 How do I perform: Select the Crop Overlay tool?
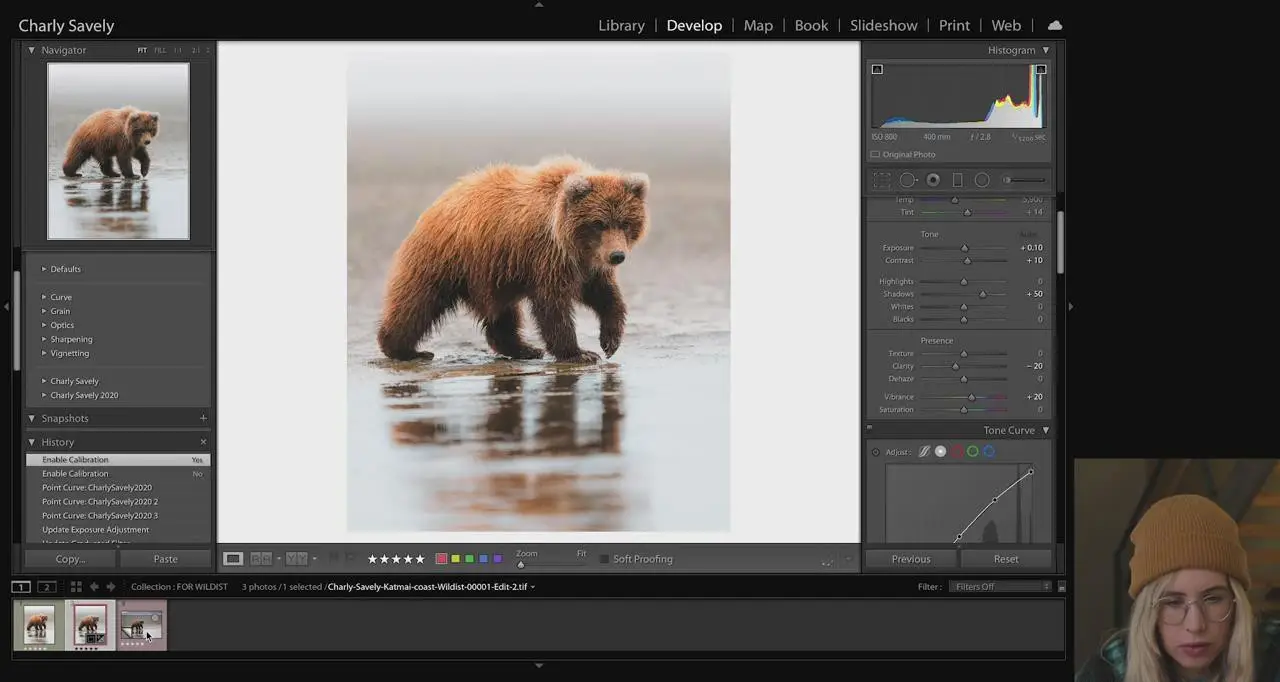(x=882, y=180)
